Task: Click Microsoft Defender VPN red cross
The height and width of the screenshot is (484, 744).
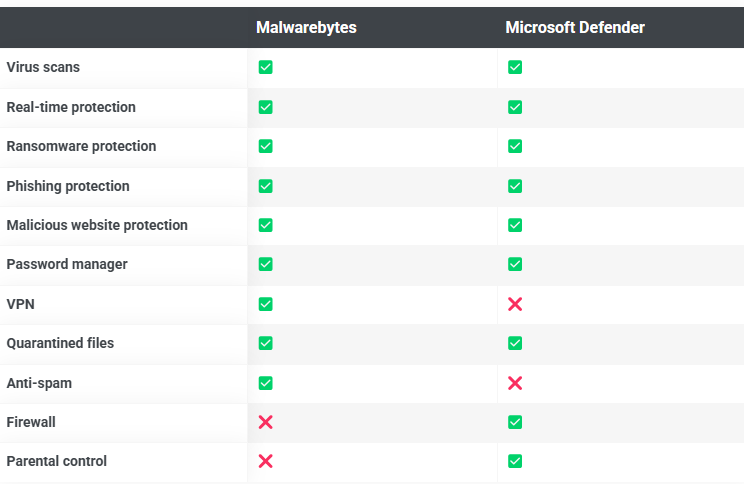Action: (x=515, y=304)
